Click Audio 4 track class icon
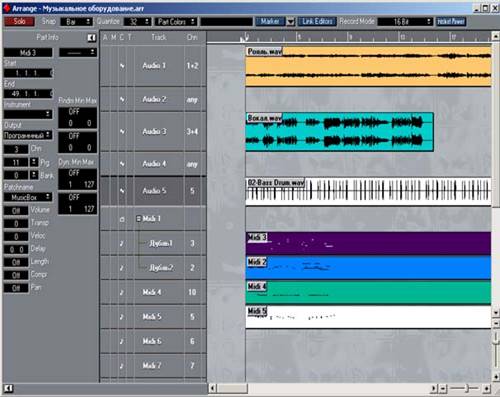 click(122, 164)
